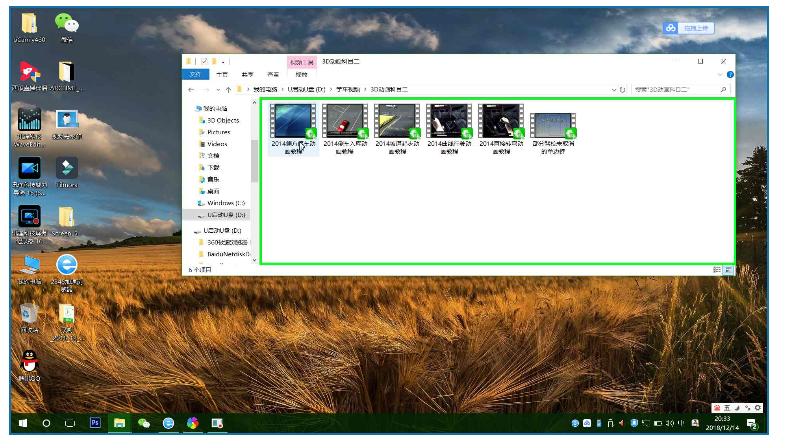Screen dimensions: 794x448
Task: Click the navigation pane scrollbar down arrow
Action: pyautogui.click(x=254, y=260)
